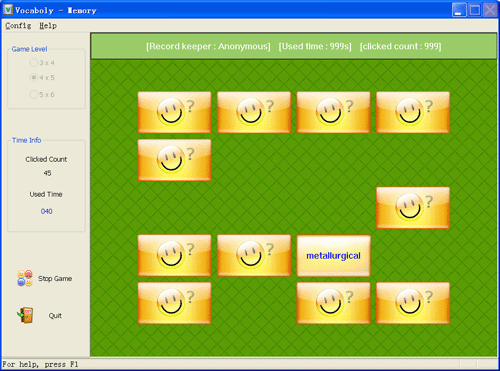Select the 3 x 4 game level
The width and height of the screenshot is (500, 371).
[42, 63]
